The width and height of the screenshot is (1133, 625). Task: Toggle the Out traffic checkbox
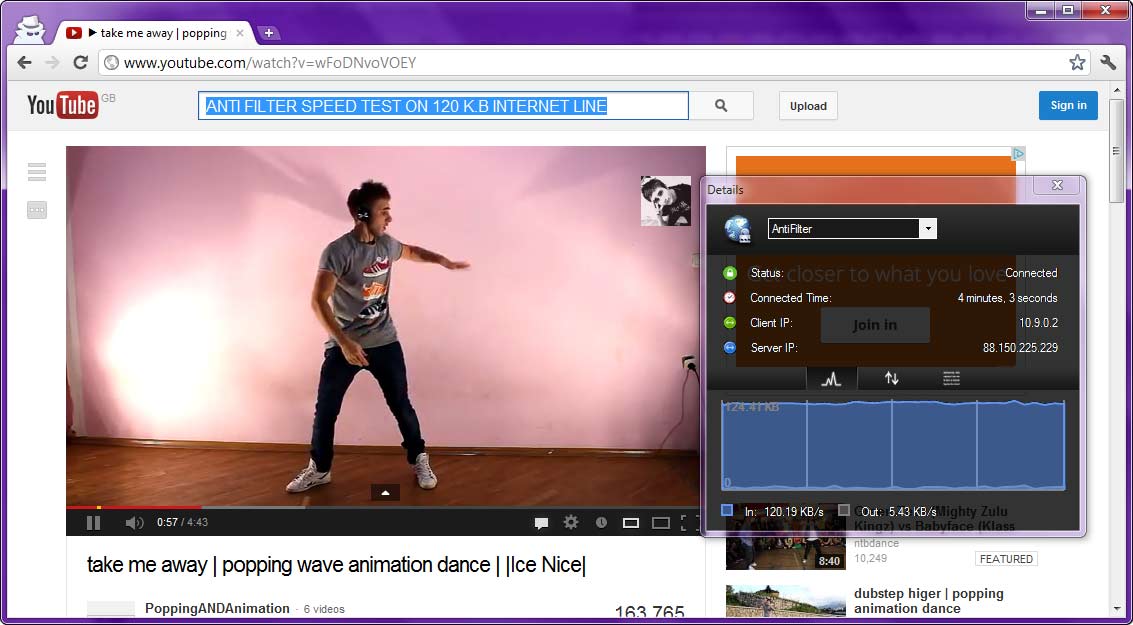pyautogui.click(x=844, y=510)
